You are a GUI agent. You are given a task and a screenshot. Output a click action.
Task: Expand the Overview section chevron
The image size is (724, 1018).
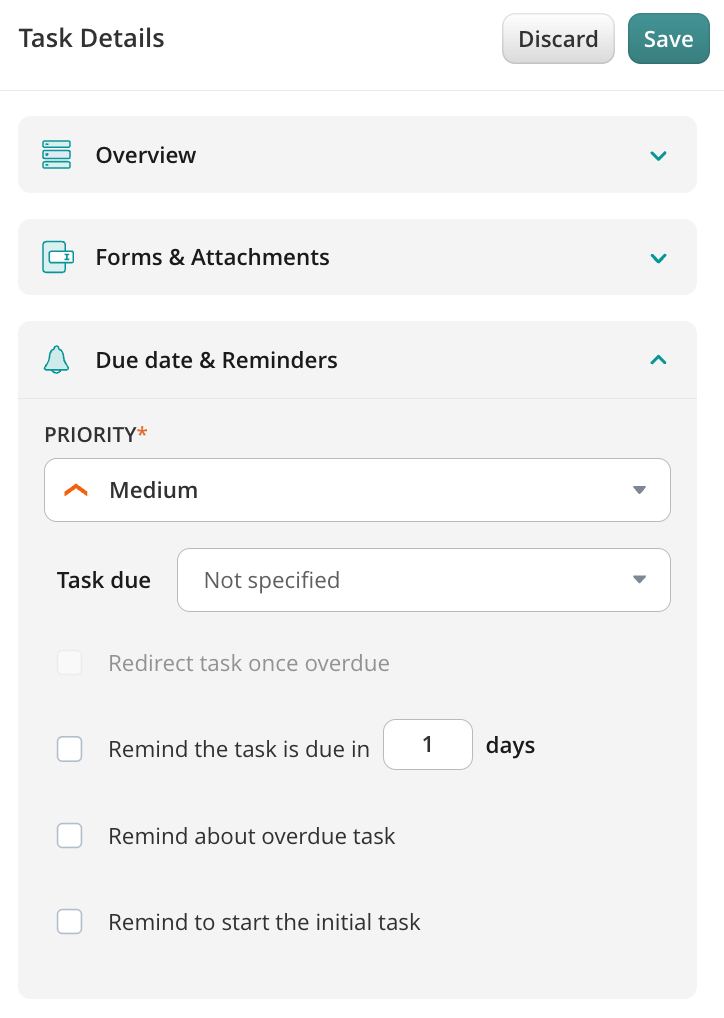[658, 156]
